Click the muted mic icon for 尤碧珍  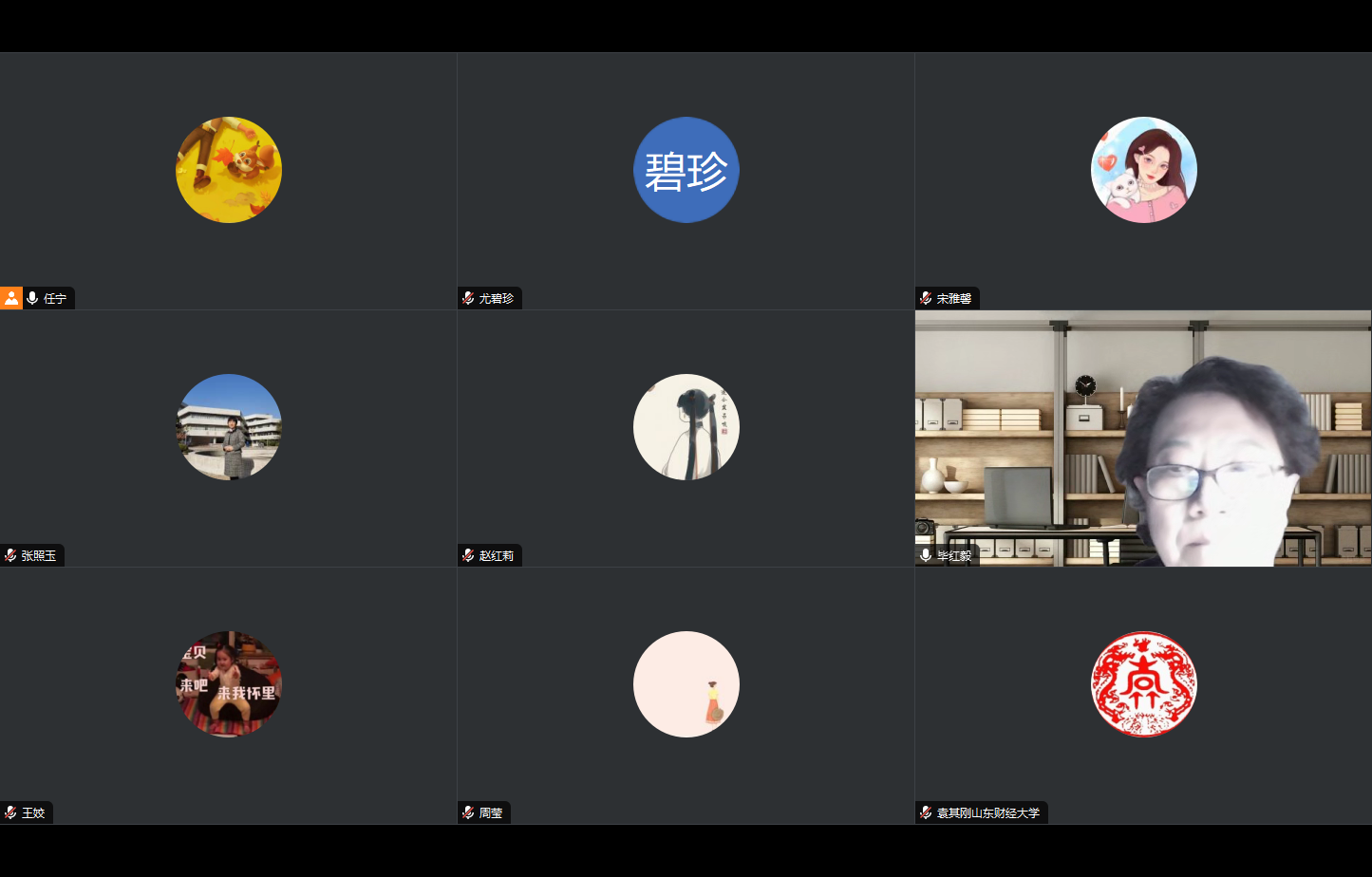[468, 298]
